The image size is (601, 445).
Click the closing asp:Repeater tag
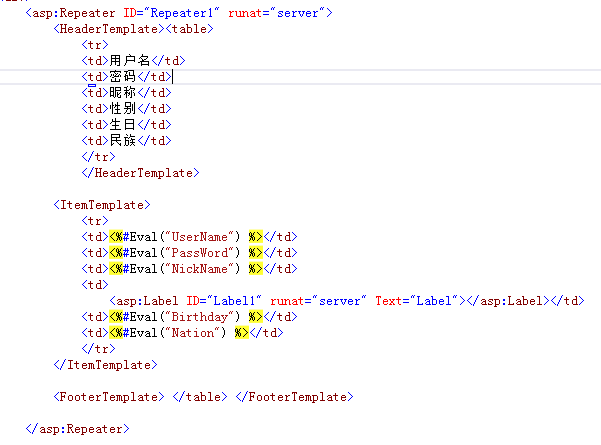(x=77, y=429)
